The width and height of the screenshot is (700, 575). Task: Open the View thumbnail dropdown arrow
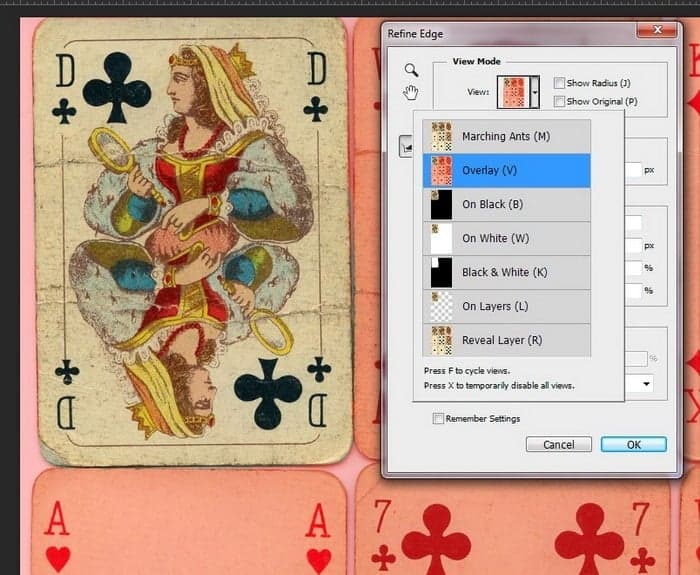[x=534, y=92]
